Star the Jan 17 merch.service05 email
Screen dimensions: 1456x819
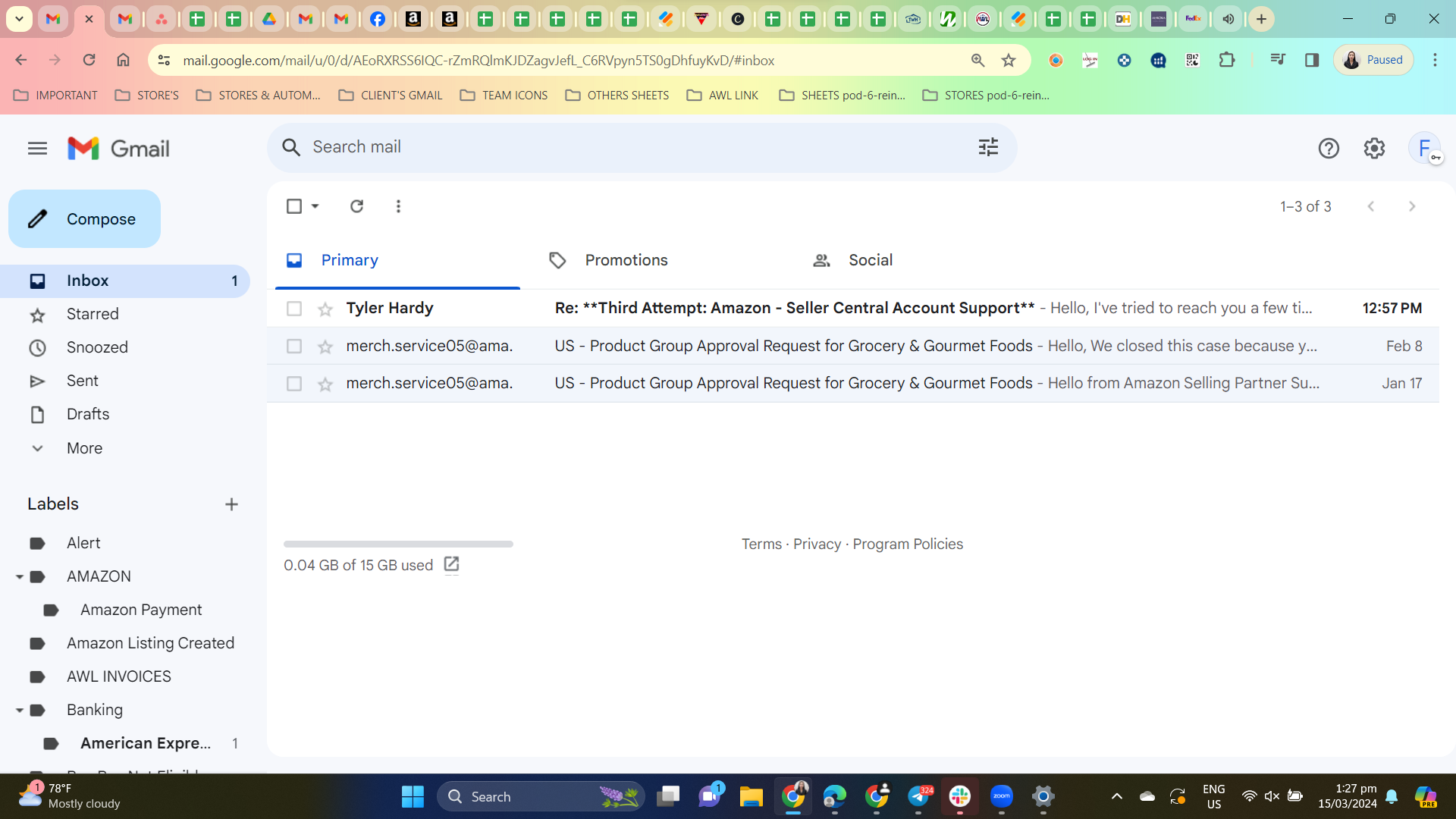click(325, 384)
